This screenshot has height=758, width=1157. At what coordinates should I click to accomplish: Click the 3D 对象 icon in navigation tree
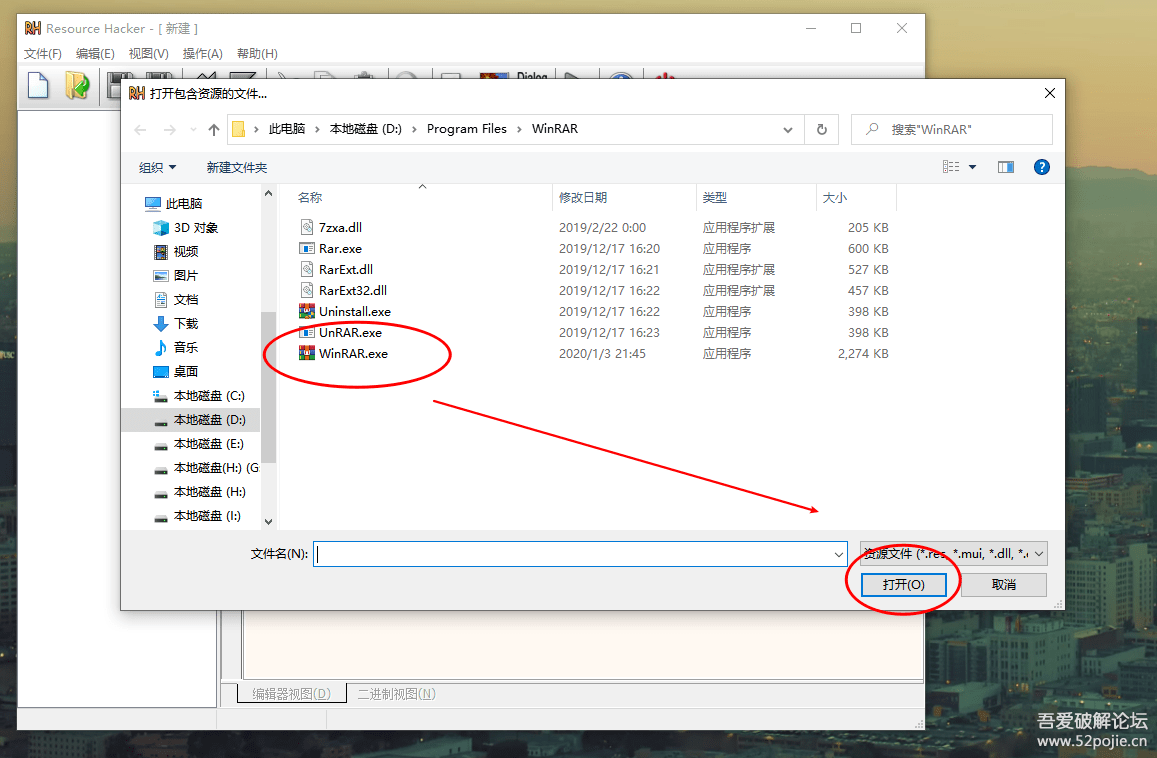click(x=161, y=227)
